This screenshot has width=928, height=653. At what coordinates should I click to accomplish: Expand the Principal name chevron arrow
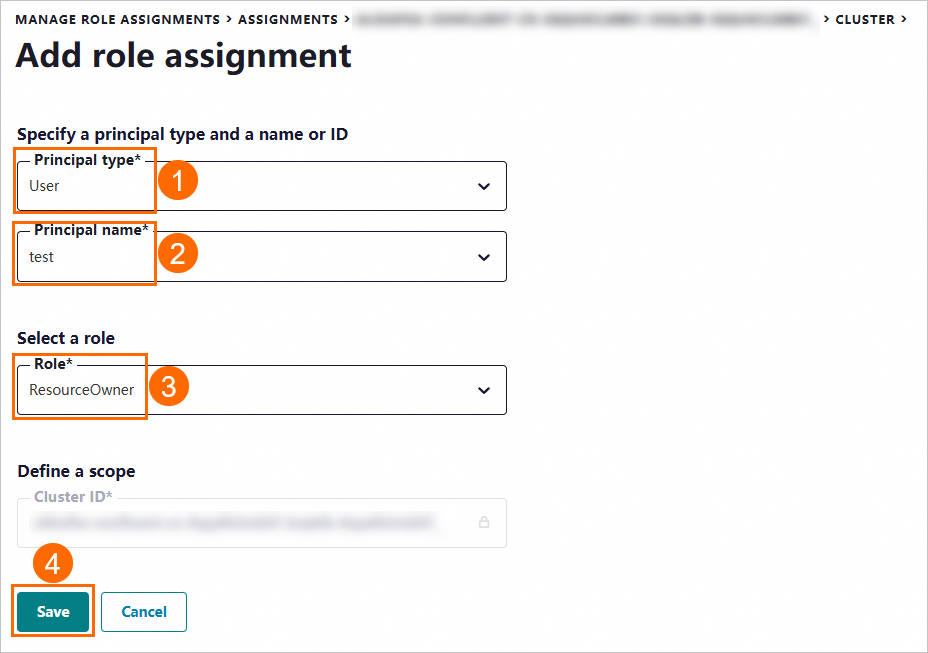pos(484,257)
